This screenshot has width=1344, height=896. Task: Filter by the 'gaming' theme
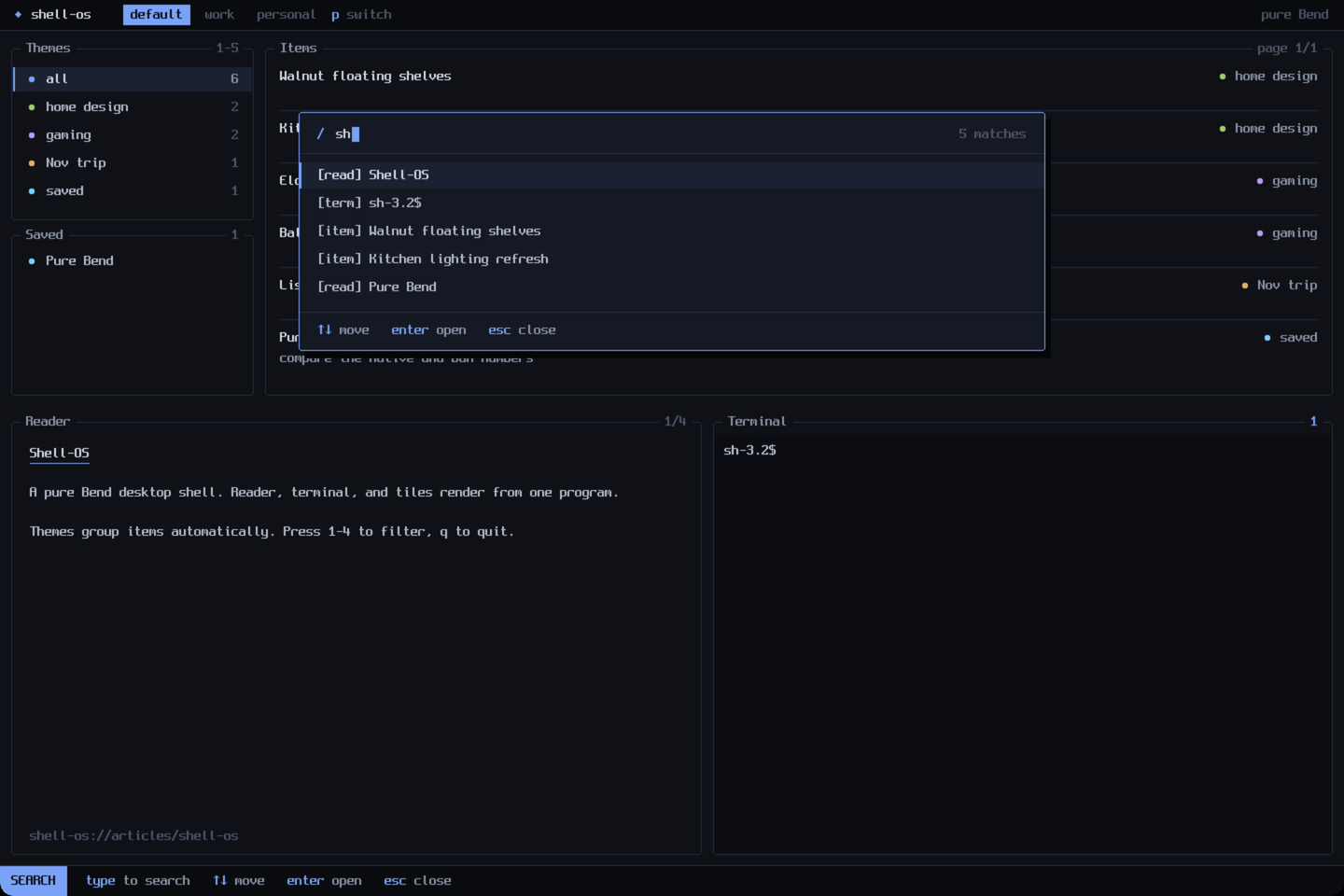click(133, 134)
